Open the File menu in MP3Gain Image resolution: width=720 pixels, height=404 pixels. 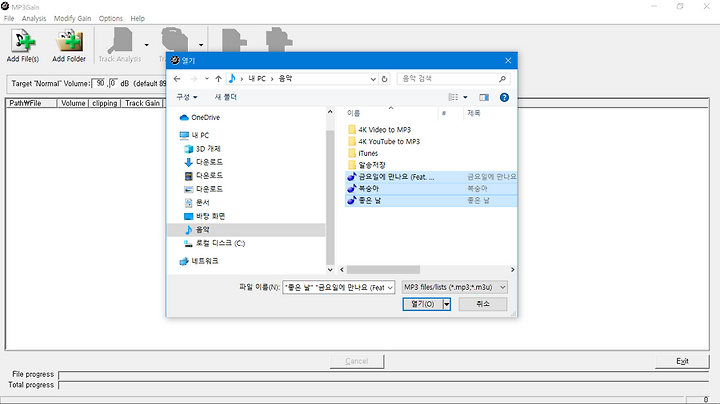[x=9, y=18]
